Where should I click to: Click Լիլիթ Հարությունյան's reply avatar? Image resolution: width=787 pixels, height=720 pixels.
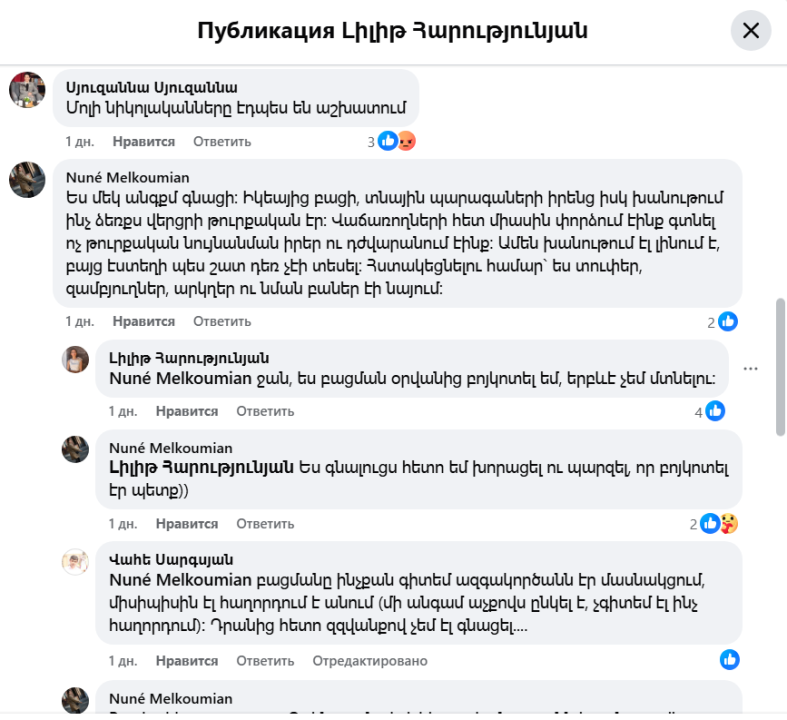pyautogui.click(x=76, y=359)
